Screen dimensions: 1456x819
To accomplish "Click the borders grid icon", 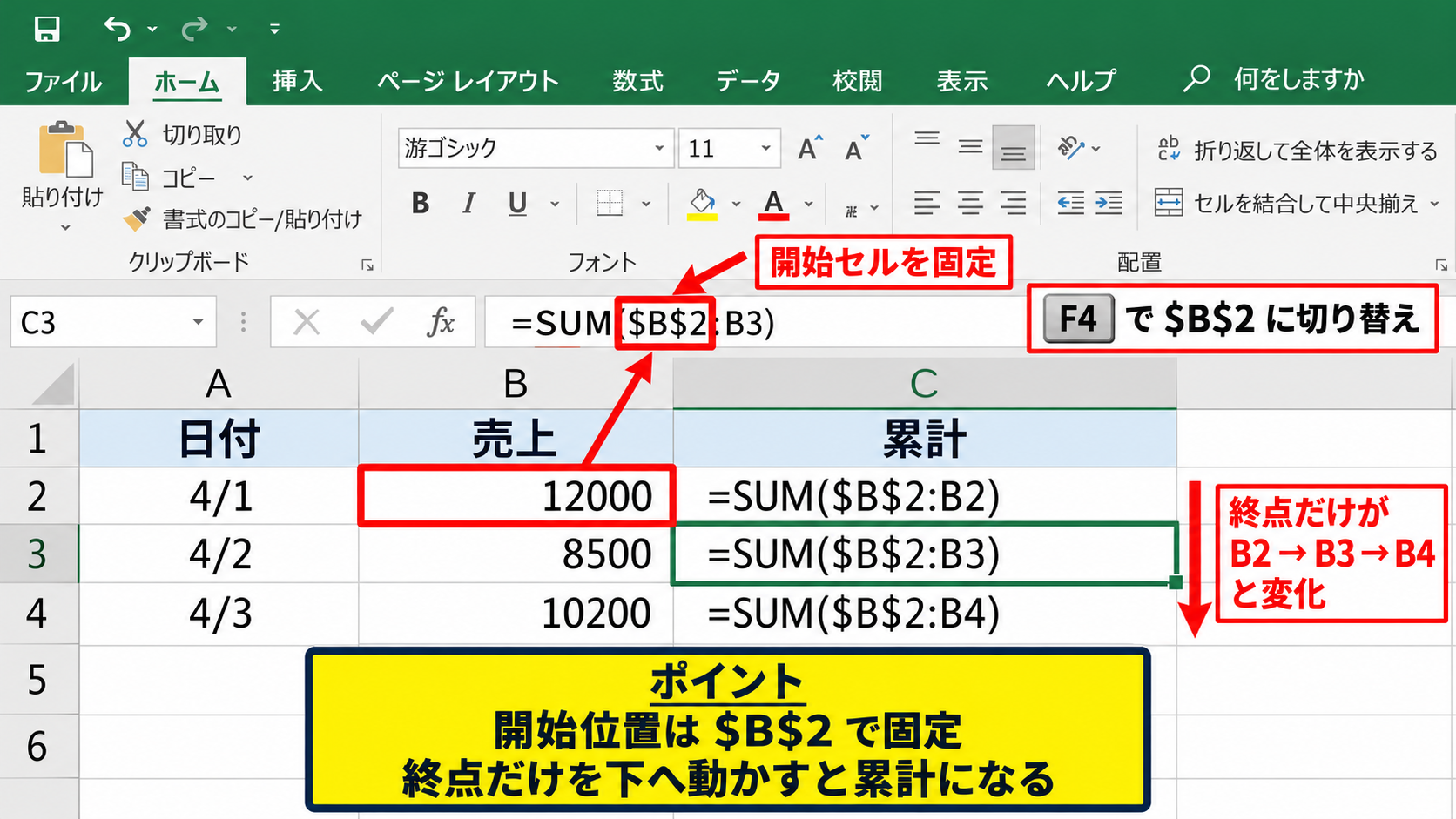I will click(x=610, y=204).
